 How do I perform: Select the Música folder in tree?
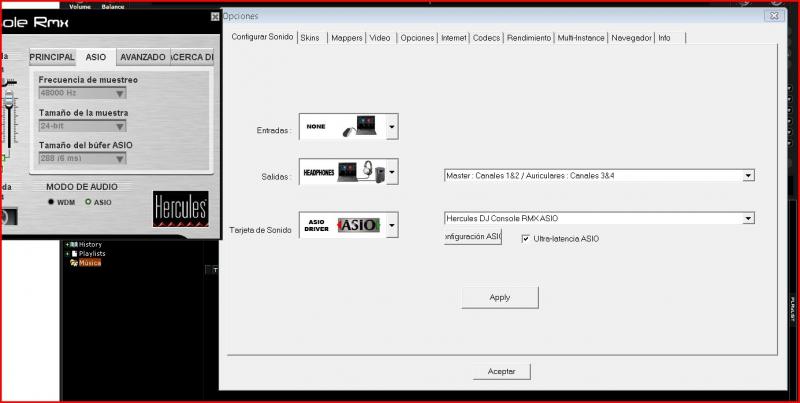(x=90, y=263)
